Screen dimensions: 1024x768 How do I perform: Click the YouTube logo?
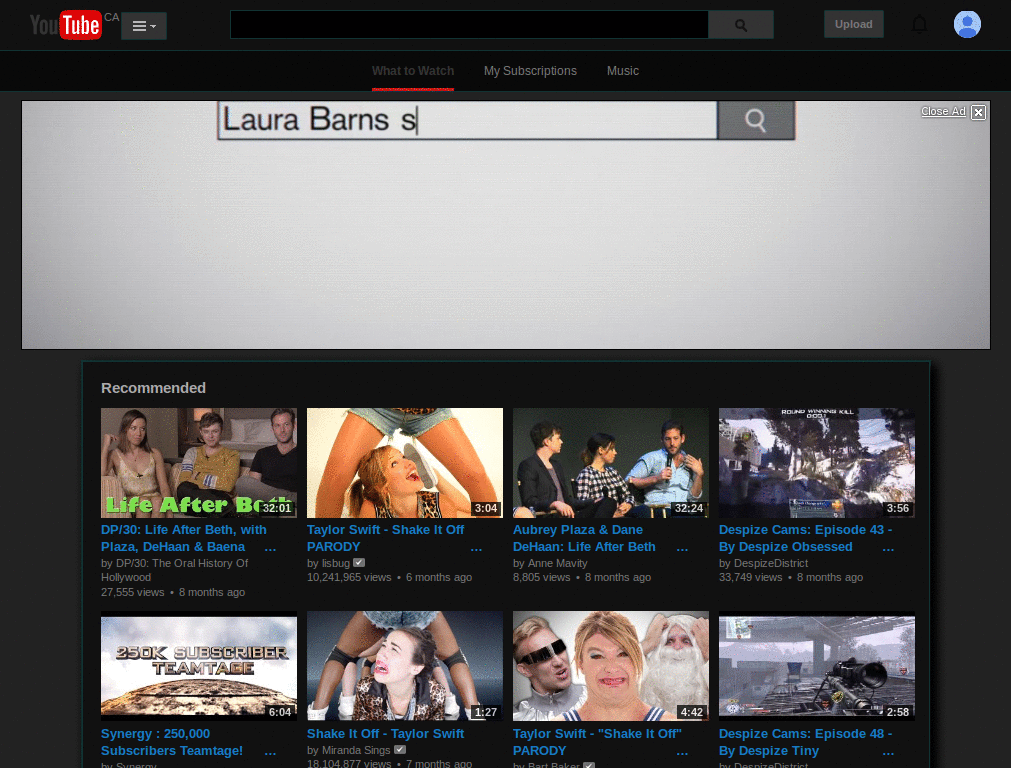[x=65, y=25]
